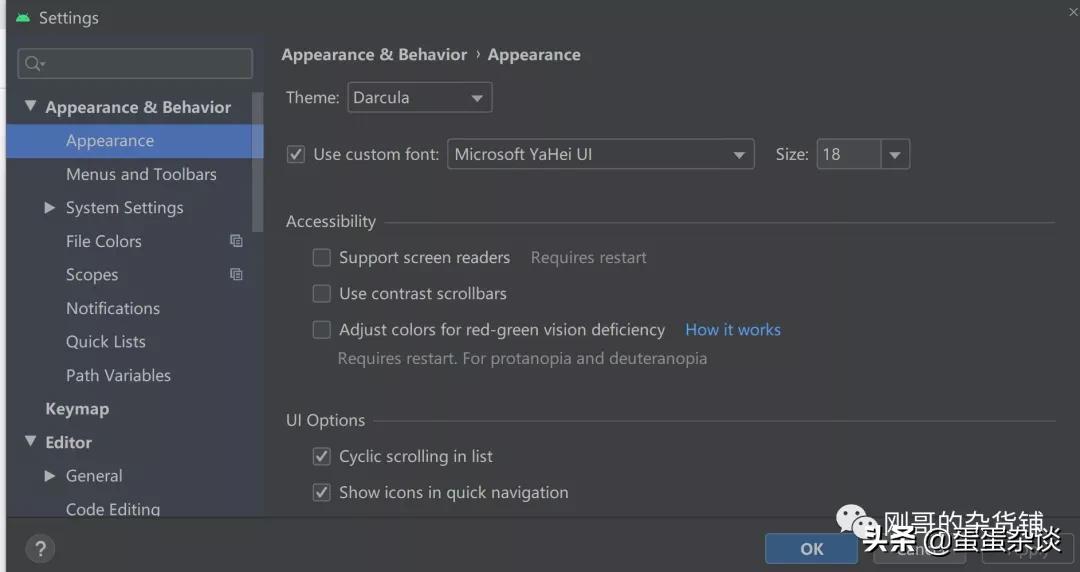Click the help question mark icon

click(40, 548)
